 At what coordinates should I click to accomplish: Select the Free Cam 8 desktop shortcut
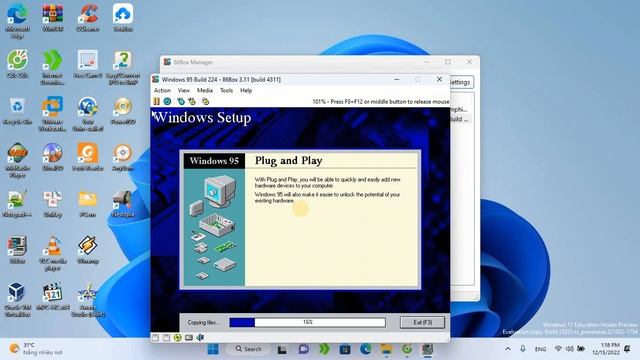88,64
